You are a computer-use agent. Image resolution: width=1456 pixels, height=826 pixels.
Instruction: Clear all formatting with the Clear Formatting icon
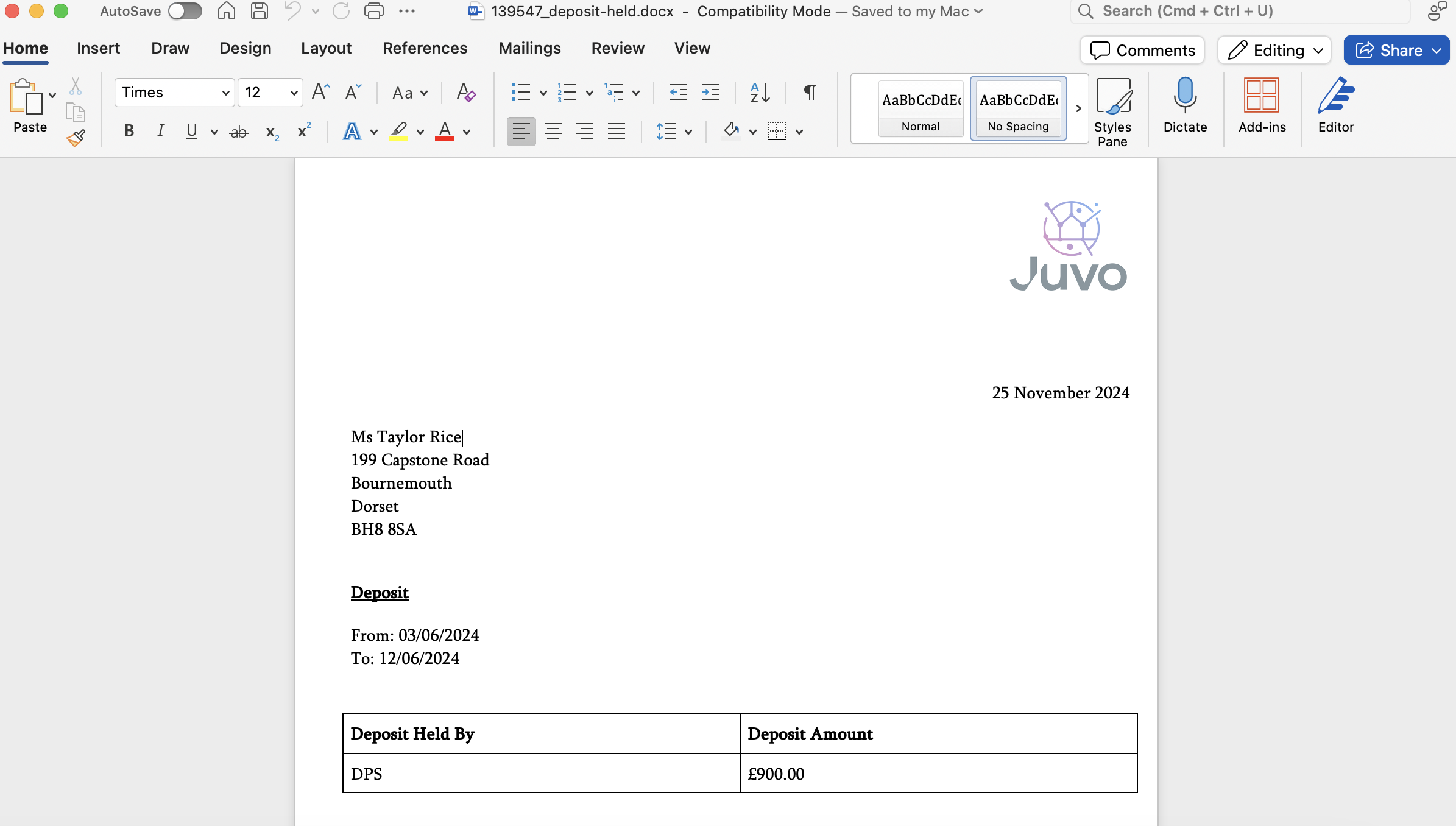click(x=465, y=93)
